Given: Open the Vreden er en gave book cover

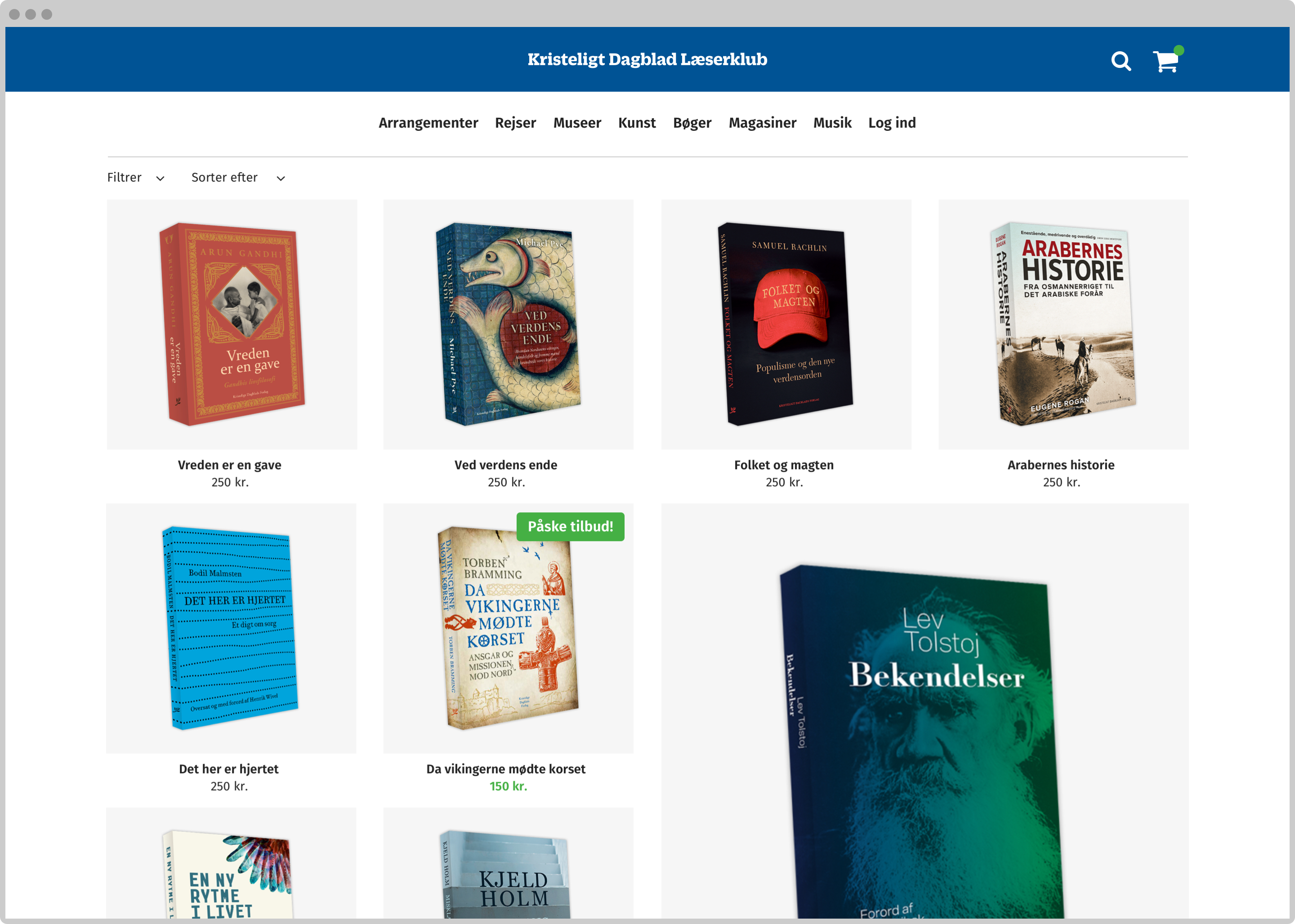Looking at the screenshot, I should point(232,324).
